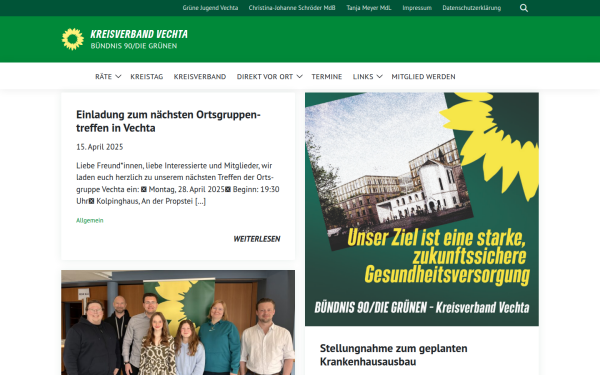Screen dimensions: 600x375
Task: Go to the TERMINE page
Action: point(327,77)
